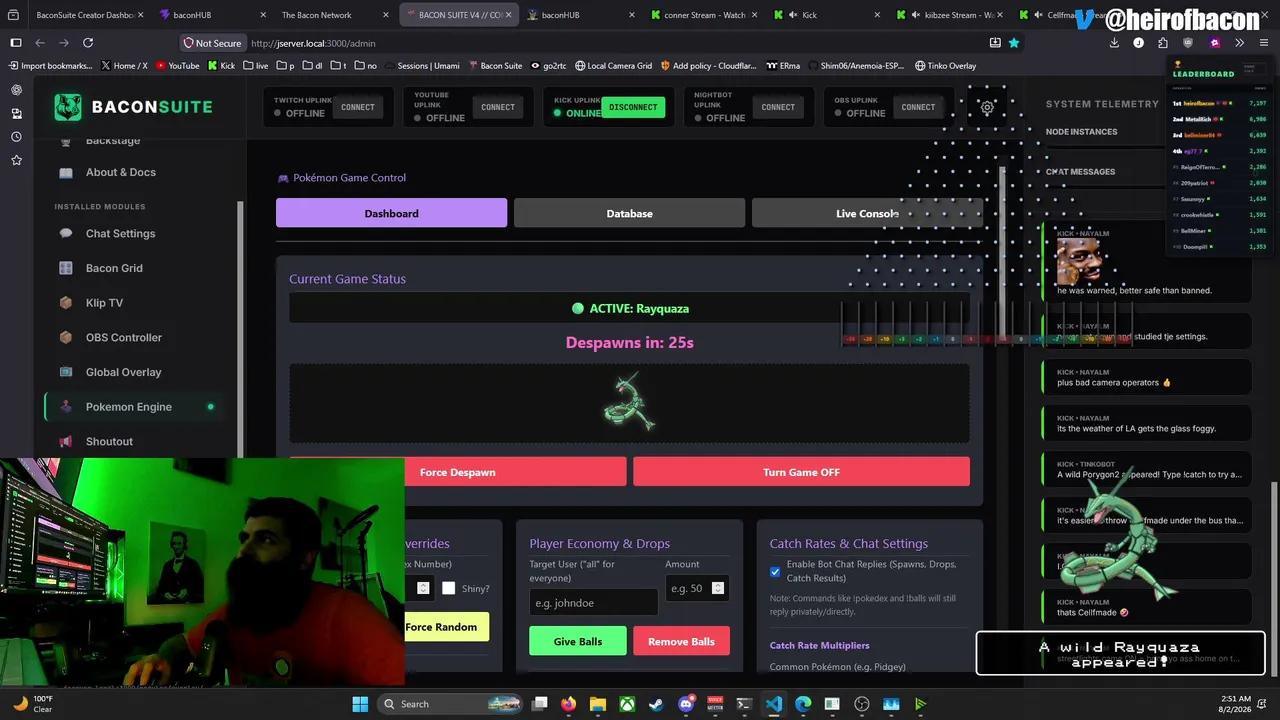Screen dimensions: 1280x720
Task: Switch to Visual Studio Code in taskbar
Action: (774, 704)
